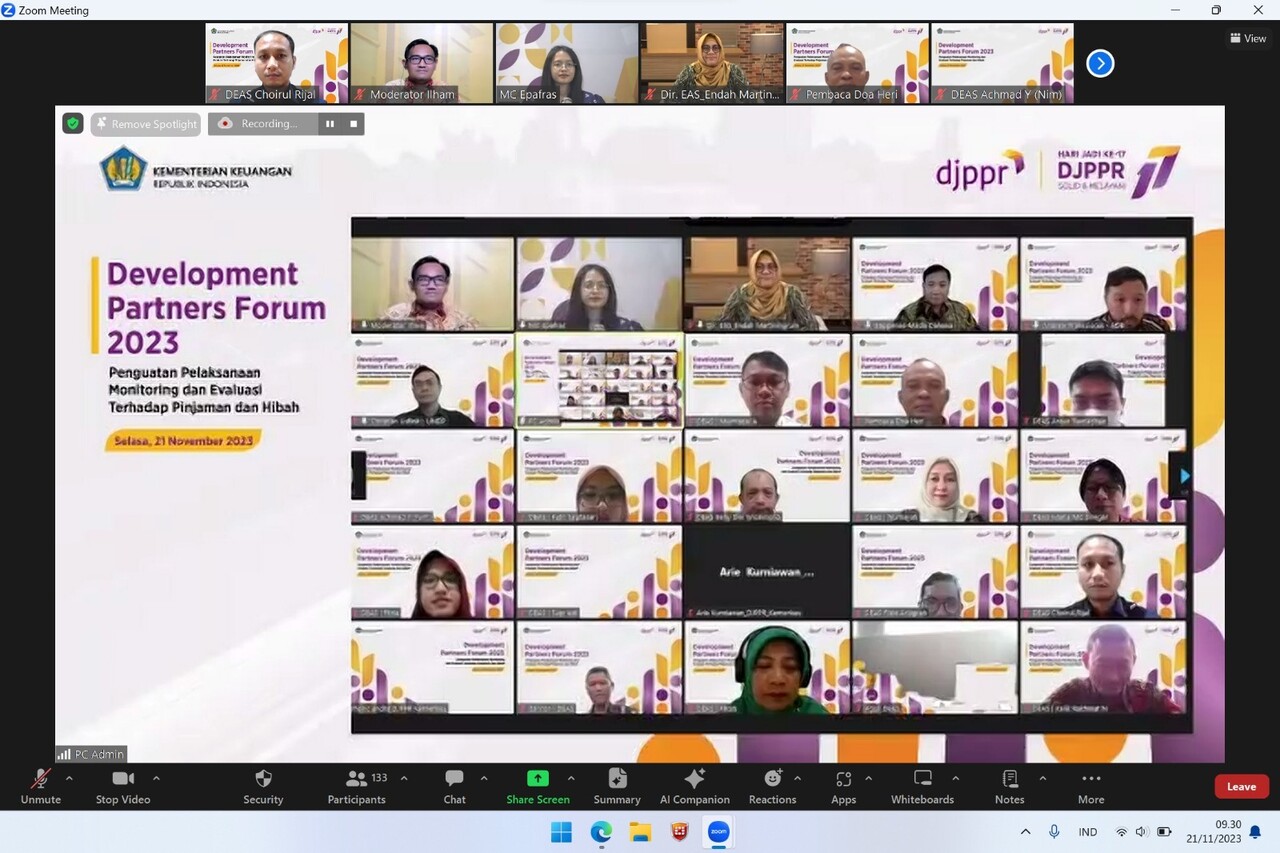Click the Remove Spotlight button
The image size is (1280, 853).
[x=145, y=124]
